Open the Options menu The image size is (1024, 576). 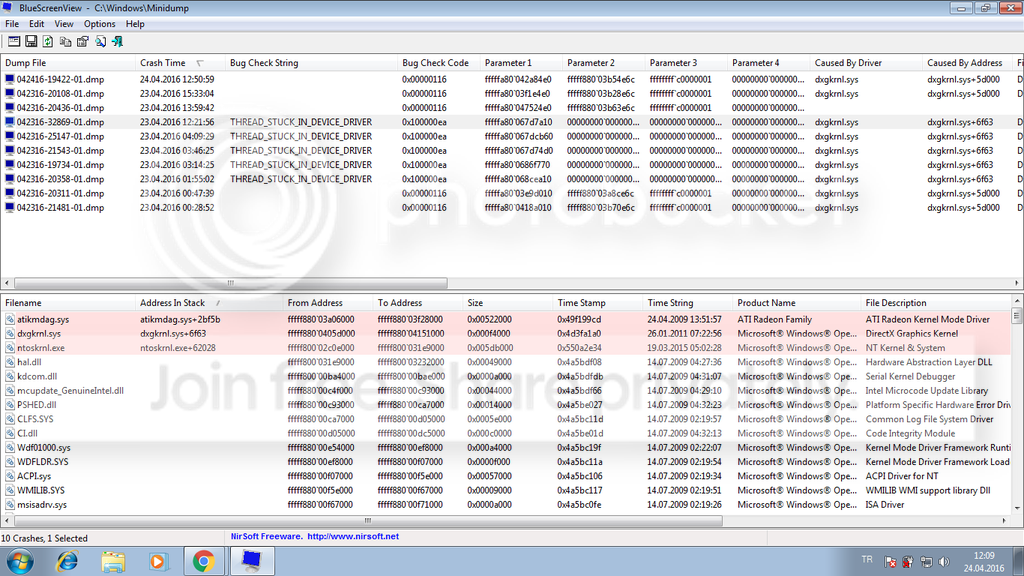99,24
